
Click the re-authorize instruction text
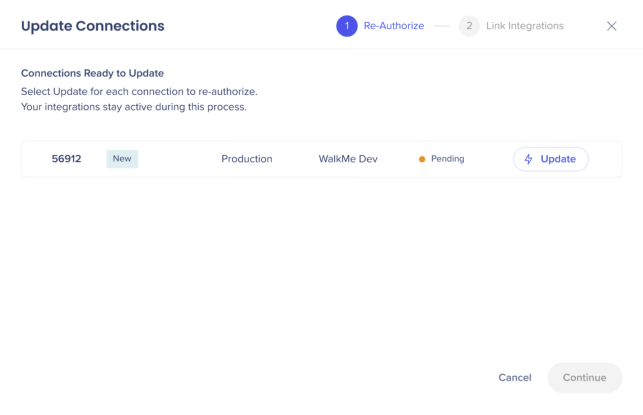click(139, 91)
